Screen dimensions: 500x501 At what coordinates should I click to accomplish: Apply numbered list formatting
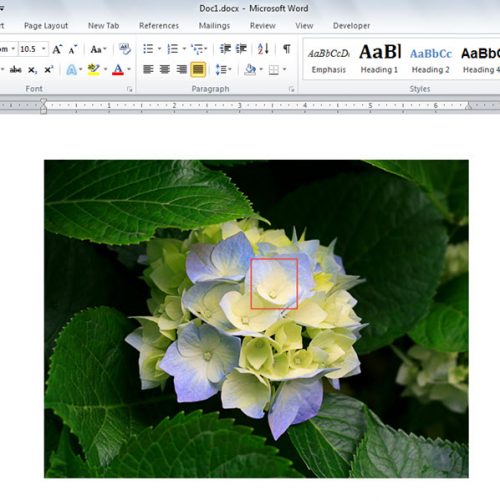point(172,49)
